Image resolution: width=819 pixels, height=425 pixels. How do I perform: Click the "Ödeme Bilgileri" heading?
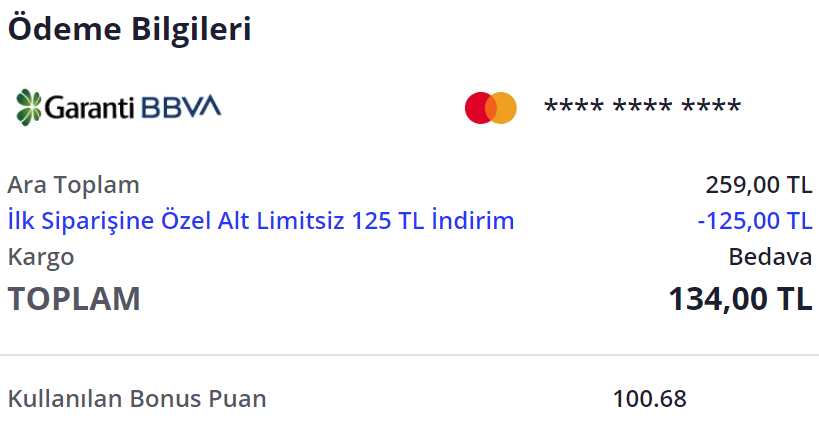129,29
